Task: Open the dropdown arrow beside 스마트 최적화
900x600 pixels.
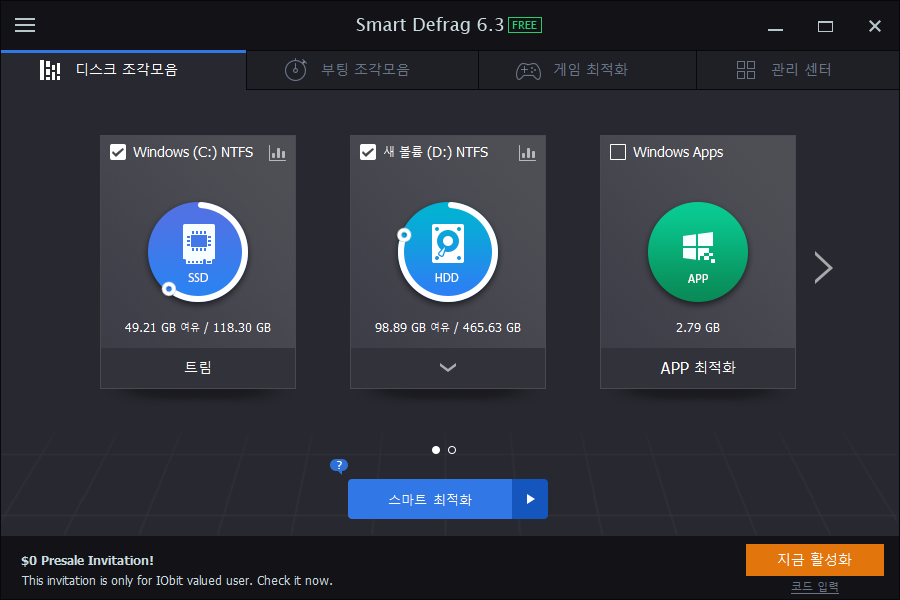Action: [530, 499]
